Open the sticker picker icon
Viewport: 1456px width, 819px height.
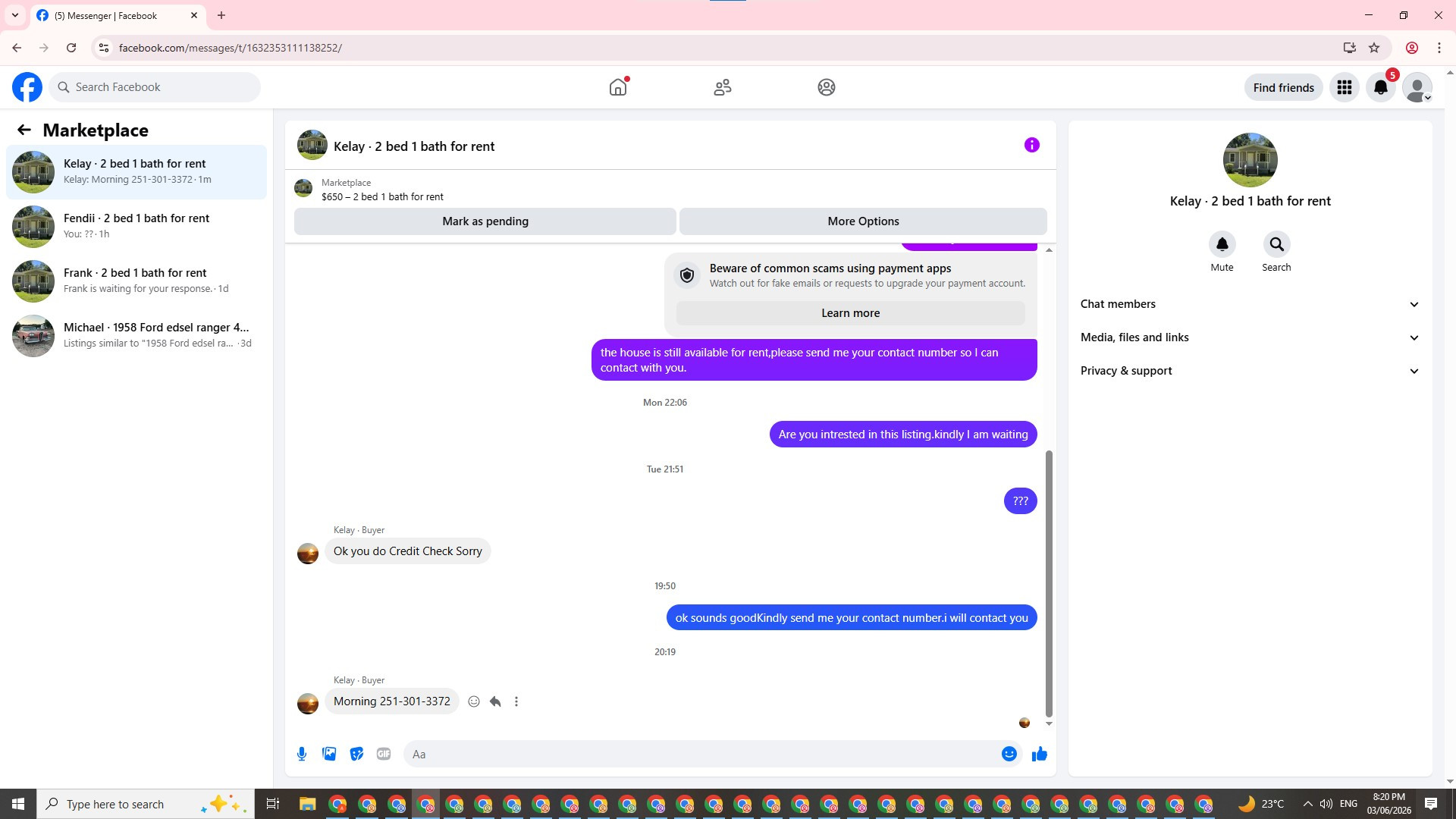356,754
